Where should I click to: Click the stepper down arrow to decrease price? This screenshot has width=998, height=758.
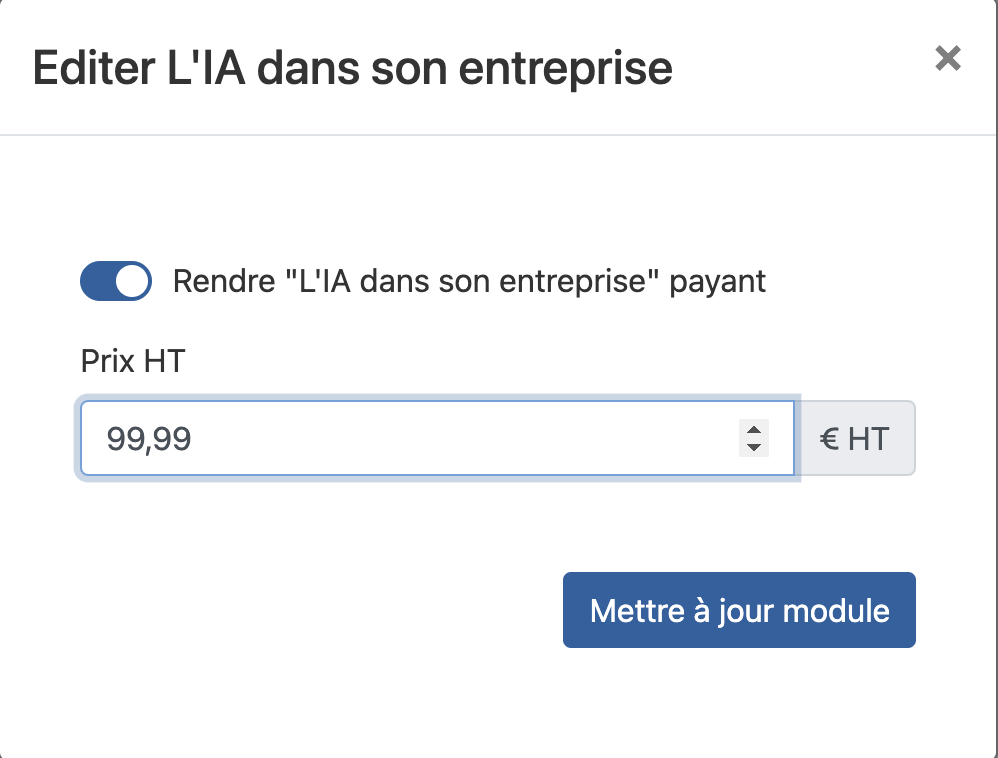754,446
